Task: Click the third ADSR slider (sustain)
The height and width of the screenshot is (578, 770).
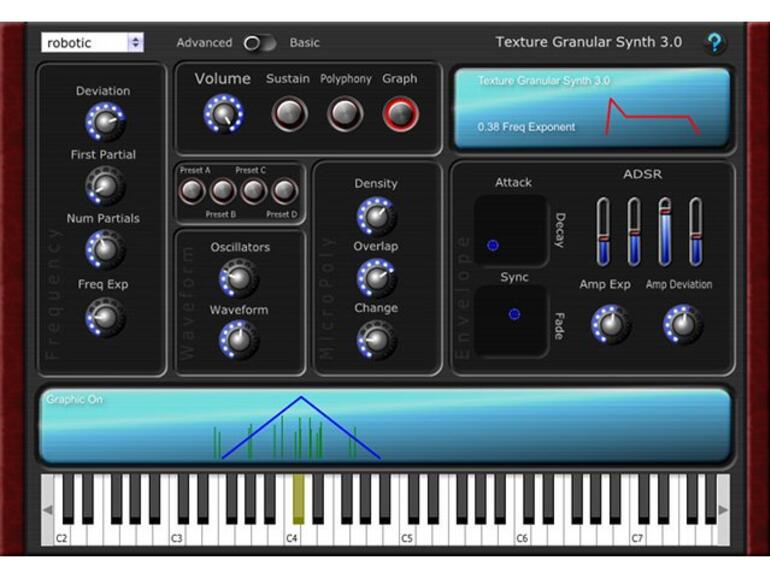Action: [x=665, y=232]
